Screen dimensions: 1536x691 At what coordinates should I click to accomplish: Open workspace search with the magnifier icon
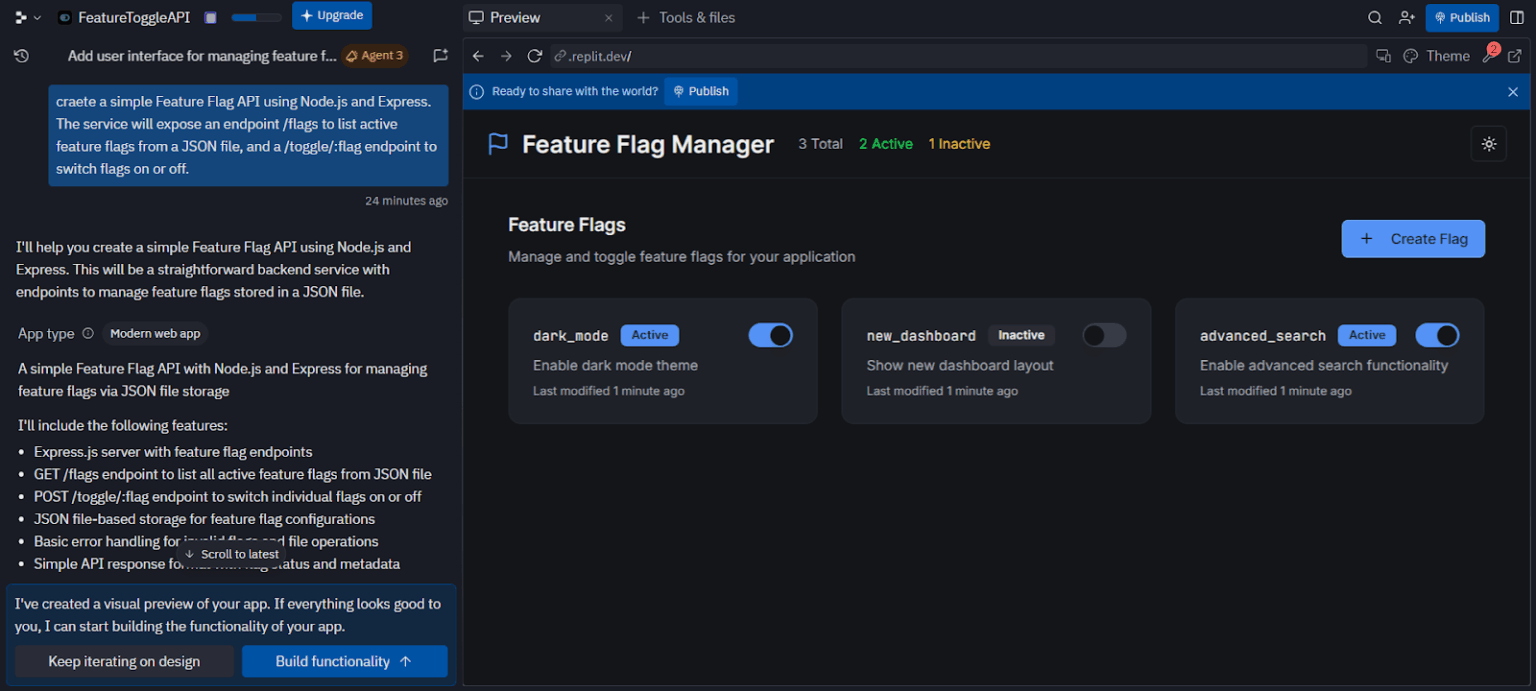(1375, 17)
